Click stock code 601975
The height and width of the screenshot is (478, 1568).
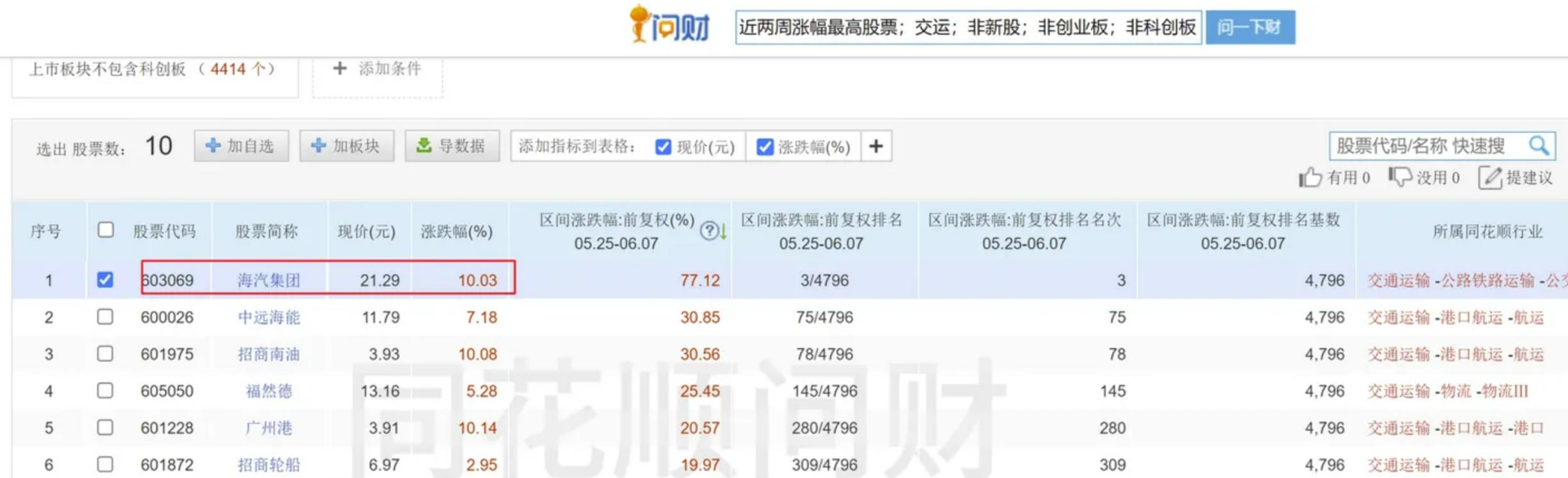pos(167,354)
